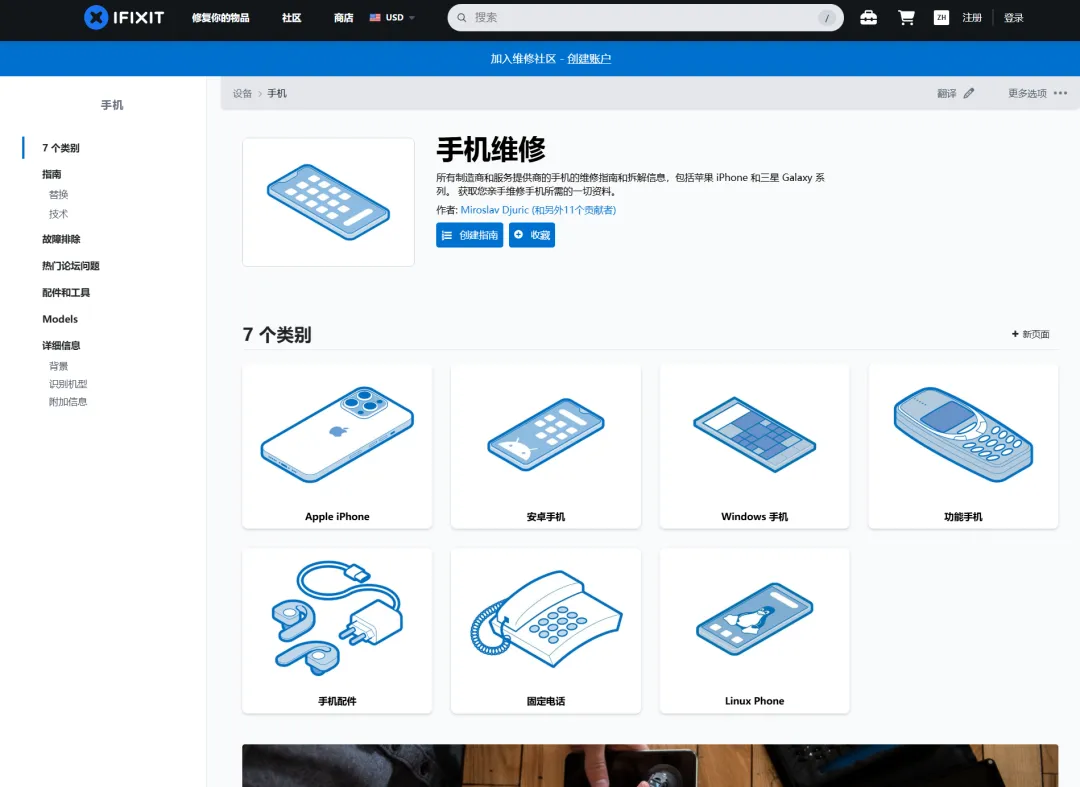Viewport: 1080px width, 787px height.
Task: Open 商店 menu
Action: pos(343,17)
